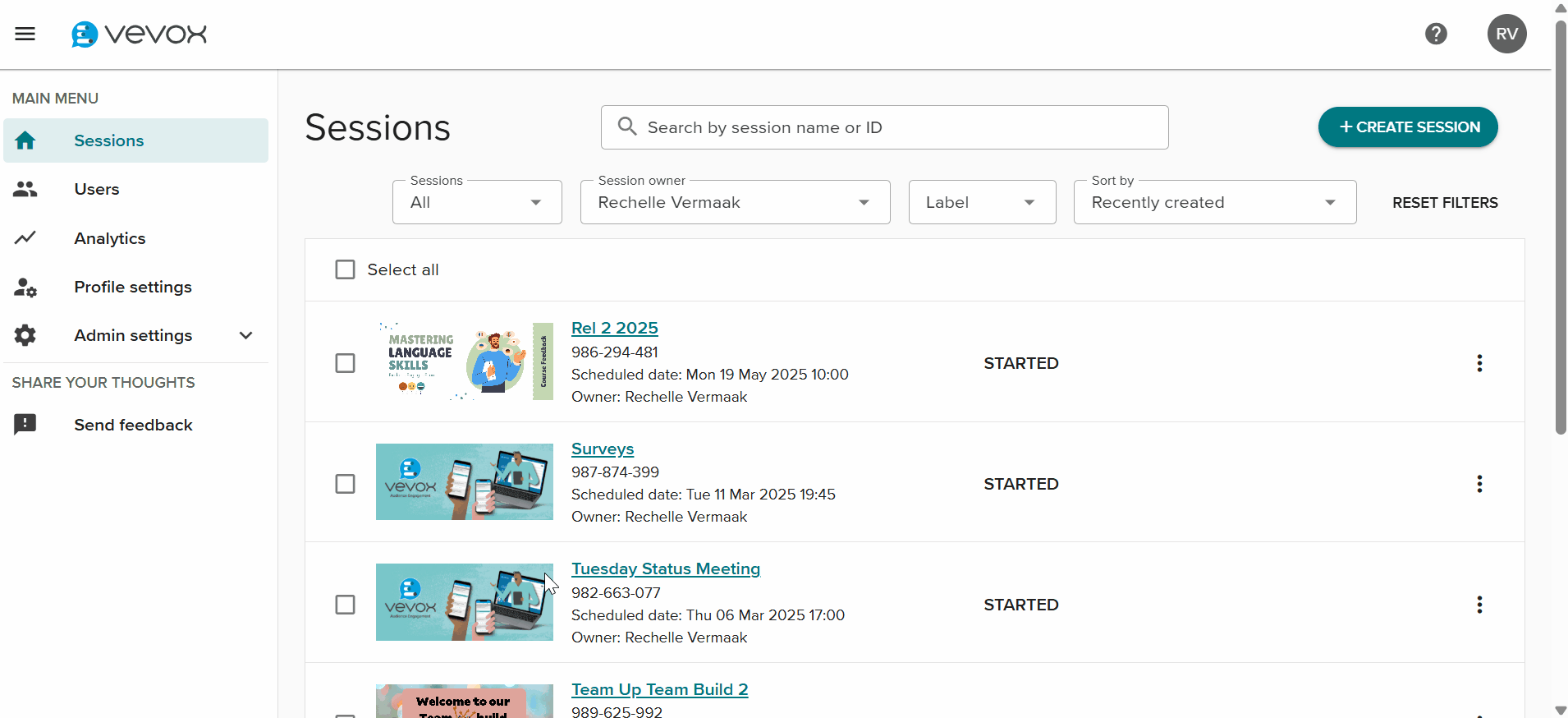Screen dimensions: 1568x718
Task: Click the Send feedback speech bubble icon
Action: pos(25,425)
